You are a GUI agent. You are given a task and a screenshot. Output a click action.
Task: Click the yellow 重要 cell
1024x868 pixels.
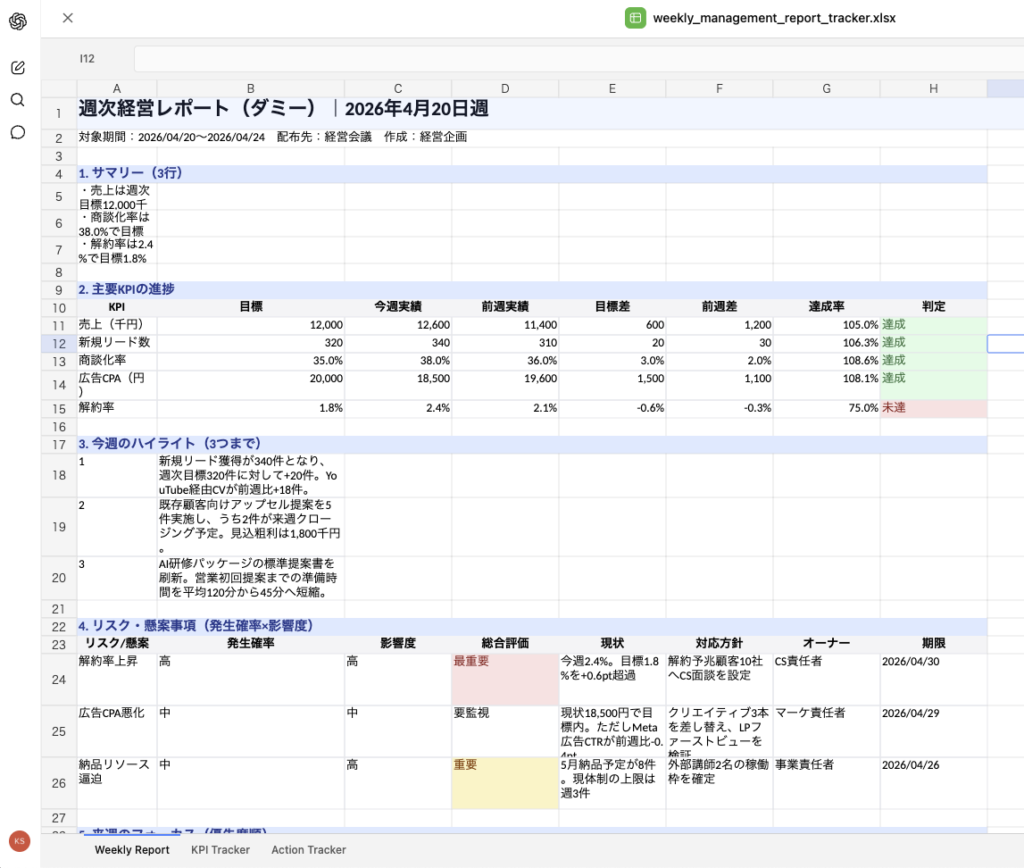(504, 783)
